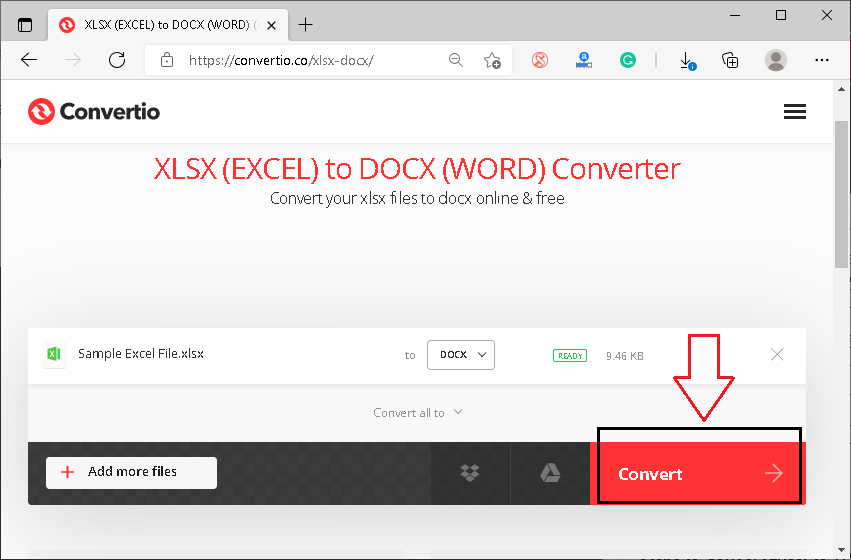Open the Grammarly extension
The height and width of the screenshot is (560, 851).
(628, 60)
